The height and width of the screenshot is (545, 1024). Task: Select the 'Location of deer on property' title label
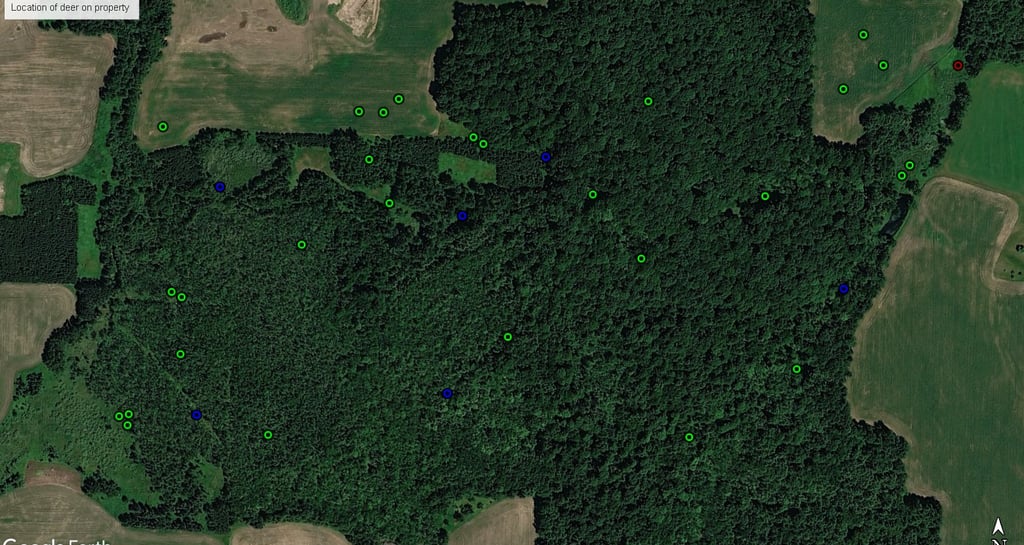tap(71, 8)
